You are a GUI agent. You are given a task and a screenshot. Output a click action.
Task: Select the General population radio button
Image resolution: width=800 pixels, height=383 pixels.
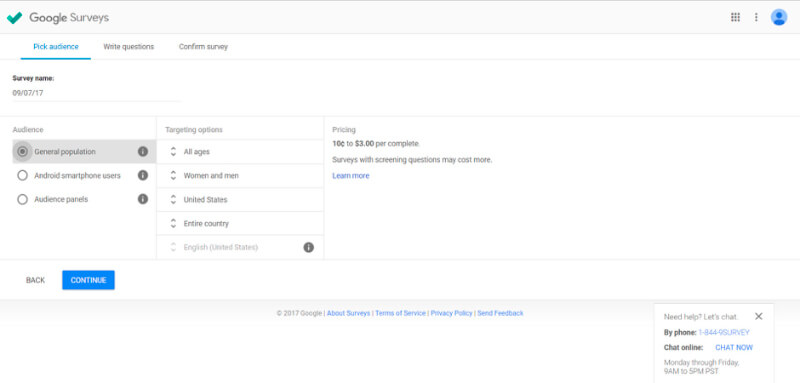click(x=22, y=151)
